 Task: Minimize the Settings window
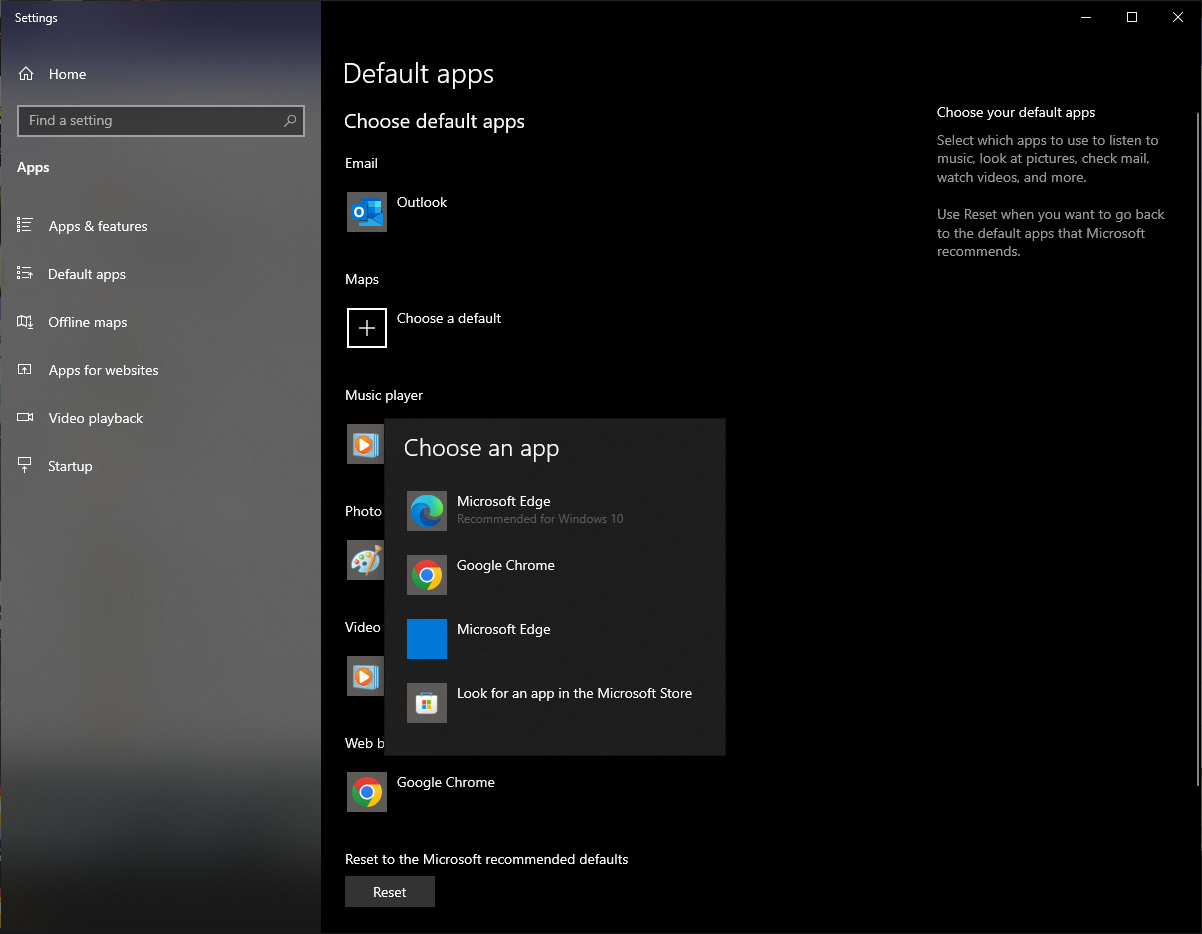pyautogui.click(x=1086, y=17)
